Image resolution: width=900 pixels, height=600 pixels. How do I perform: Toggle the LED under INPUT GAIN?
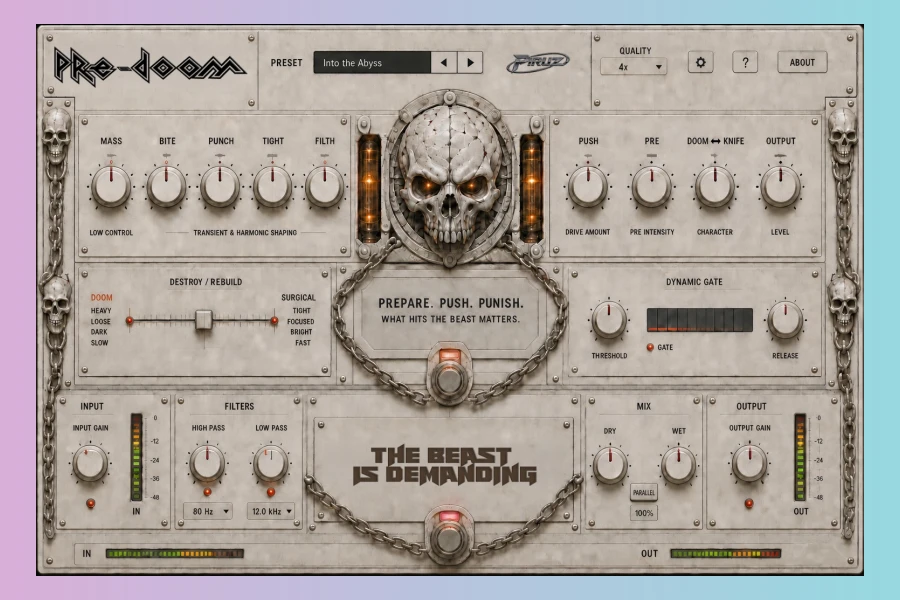pyautogui.click(x=90, y=504)
